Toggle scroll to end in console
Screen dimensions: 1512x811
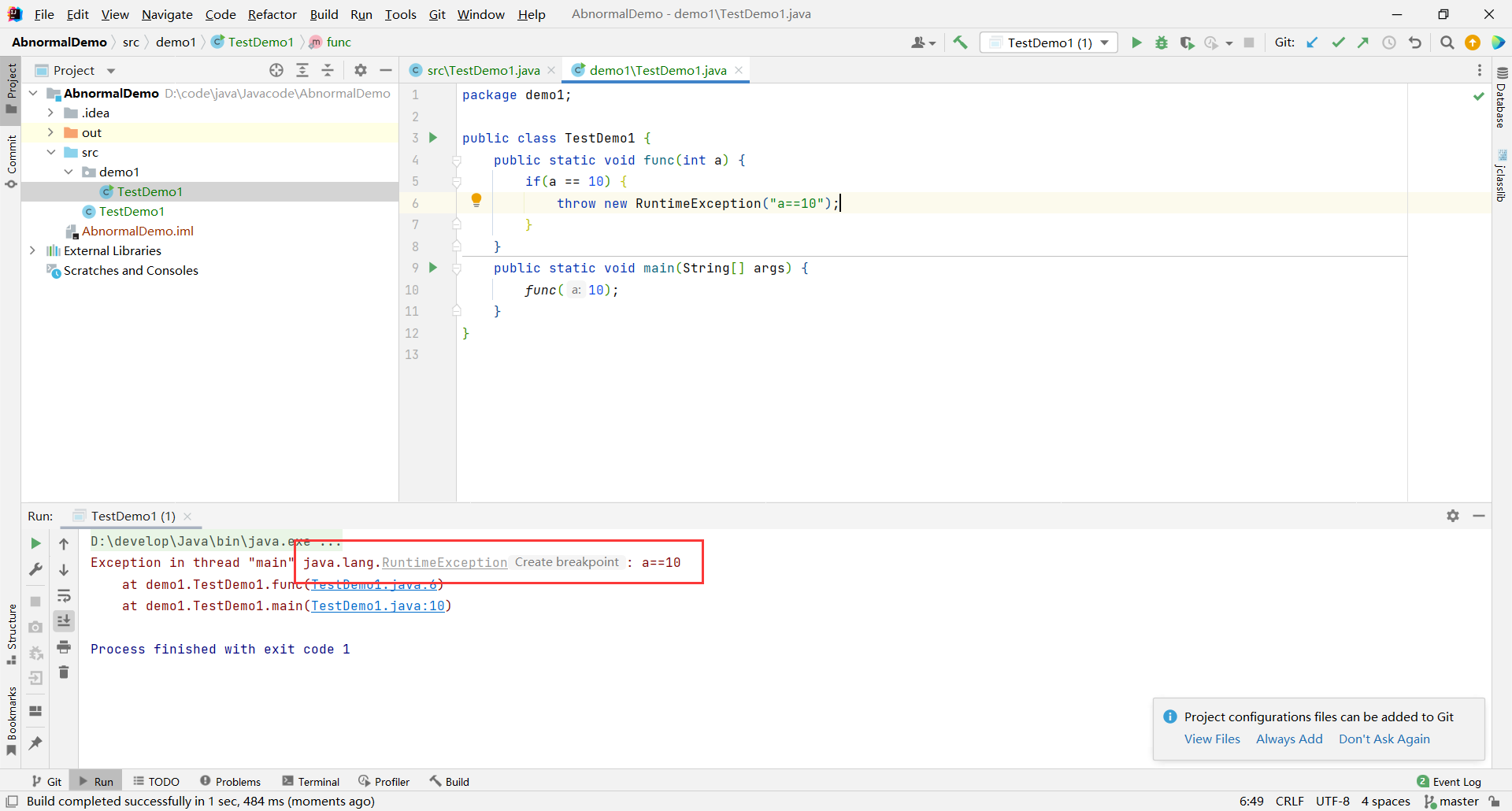tap(64, 621)
